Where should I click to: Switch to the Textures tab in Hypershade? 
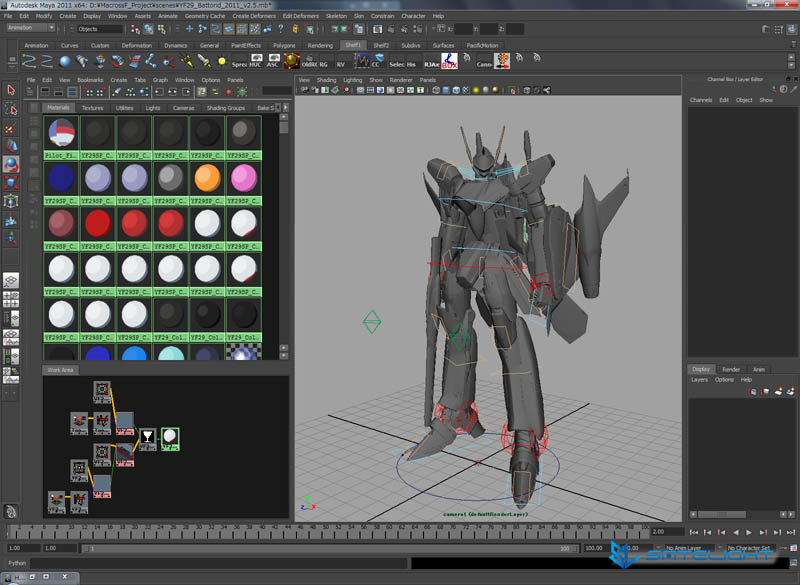[92, 107]
